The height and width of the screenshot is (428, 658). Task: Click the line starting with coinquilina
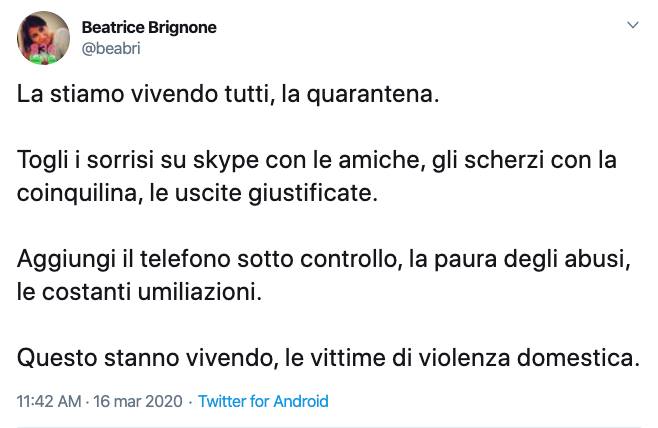197,193
